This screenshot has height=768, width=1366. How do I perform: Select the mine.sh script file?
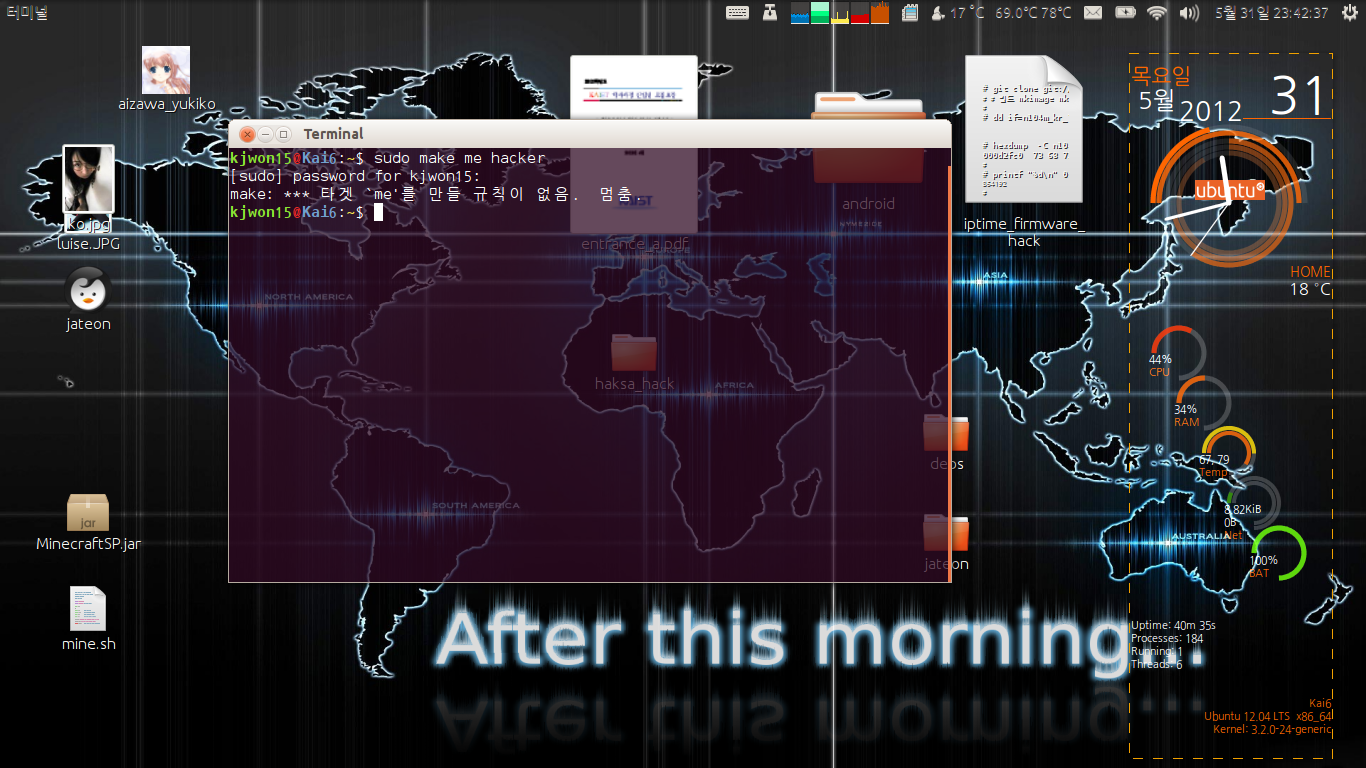88,608
